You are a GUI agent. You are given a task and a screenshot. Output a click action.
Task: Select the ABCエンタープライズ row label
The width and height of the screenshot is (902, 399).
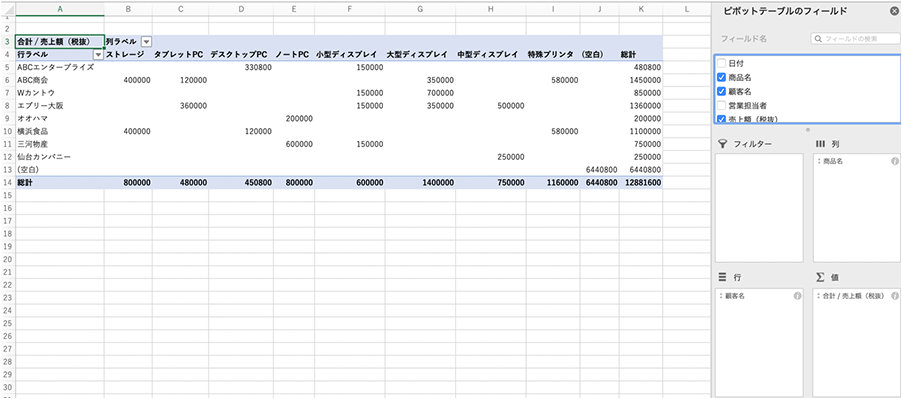point(56,67)
